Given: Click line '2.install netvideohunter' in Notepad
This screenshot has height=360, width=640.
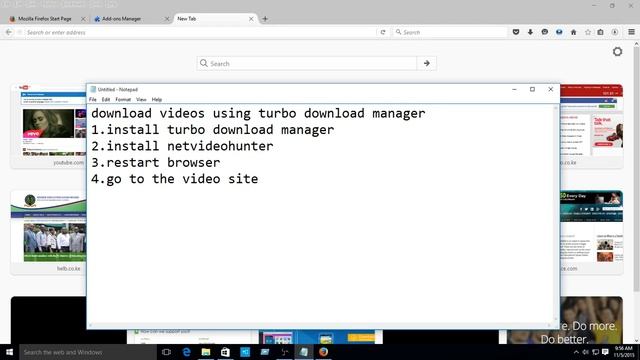Looking at the screenshot, I should point(182,146).
